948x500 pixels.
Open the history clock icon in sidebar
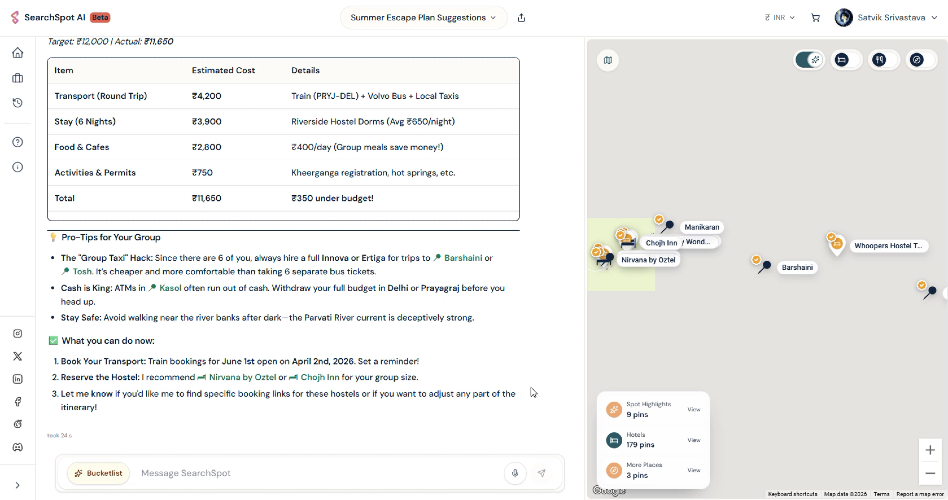point(18,103)
